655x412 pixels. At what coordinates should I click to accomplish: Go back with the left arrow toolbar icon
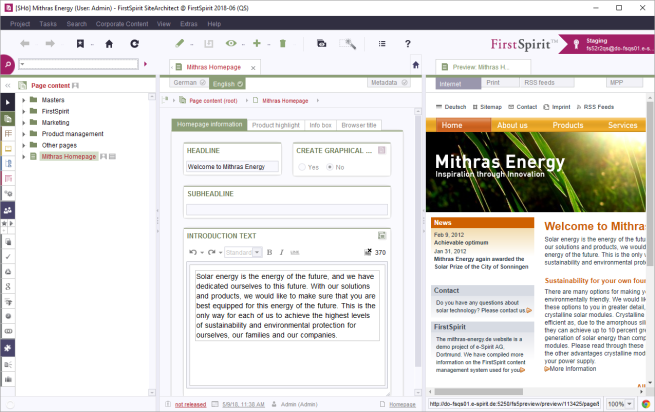(25, 43)
